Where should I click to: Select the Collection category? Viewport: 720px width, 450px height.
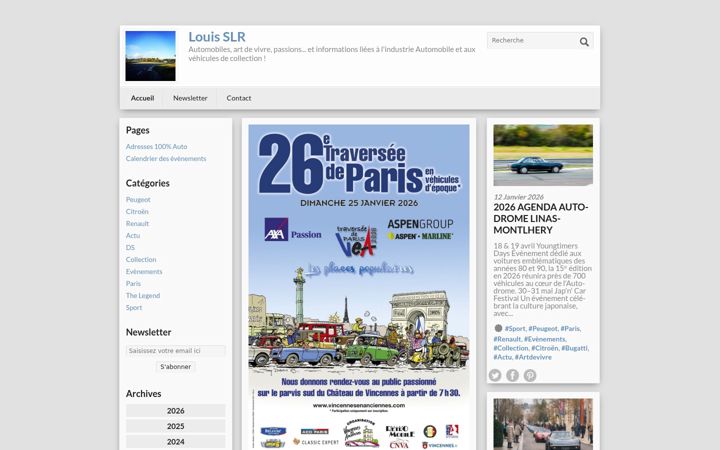click(141, 259)
